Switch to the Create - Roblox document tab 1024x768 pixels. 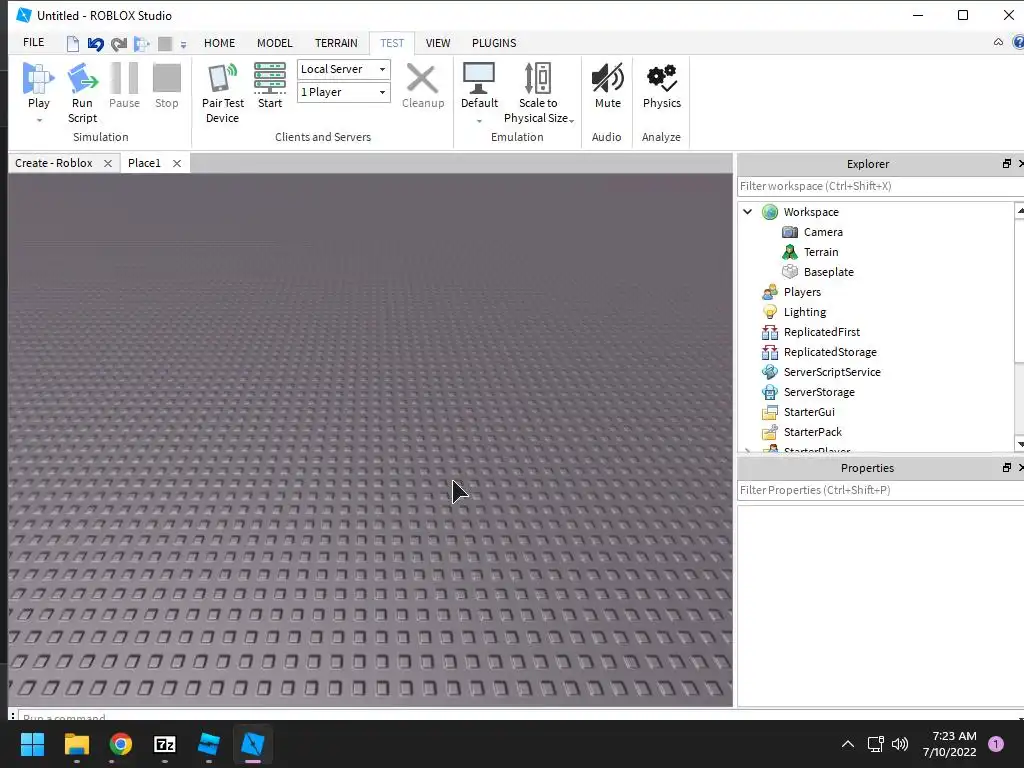54,163
